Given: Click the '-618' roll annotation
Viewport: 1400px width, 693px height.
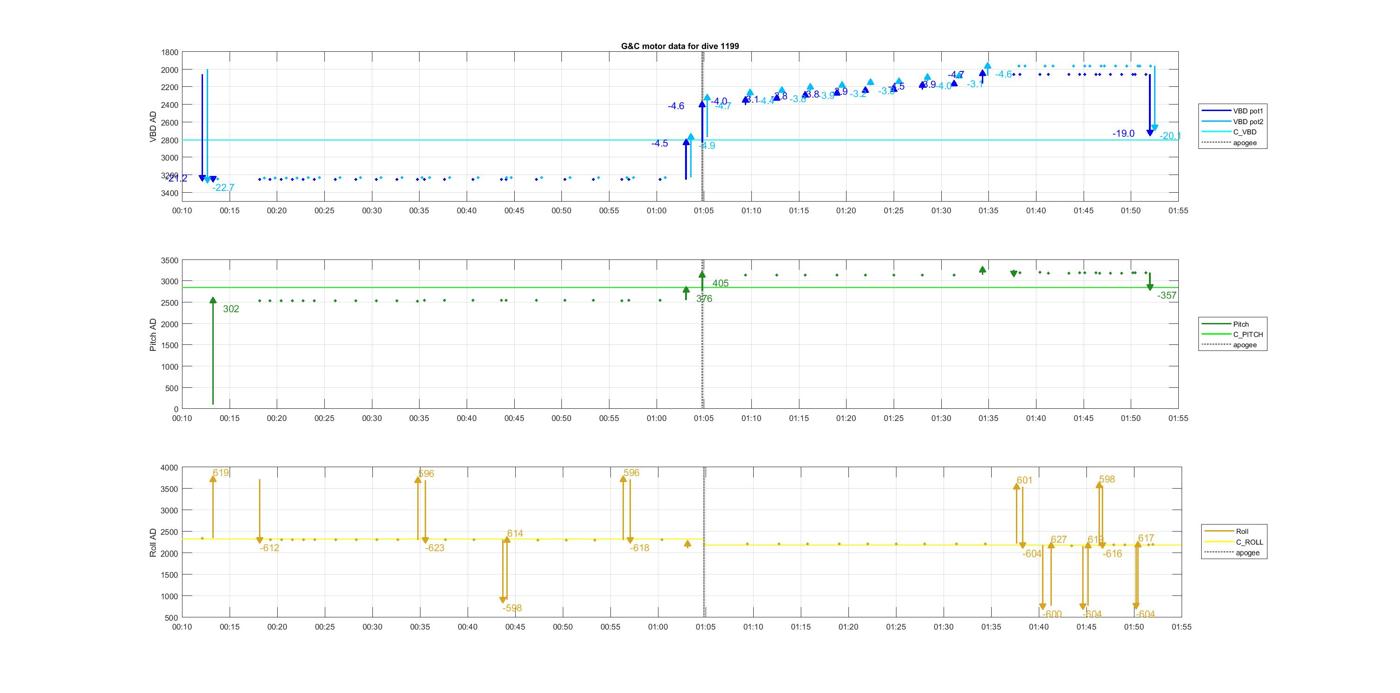Looking at the screenshot, I should tap(639, 548).
